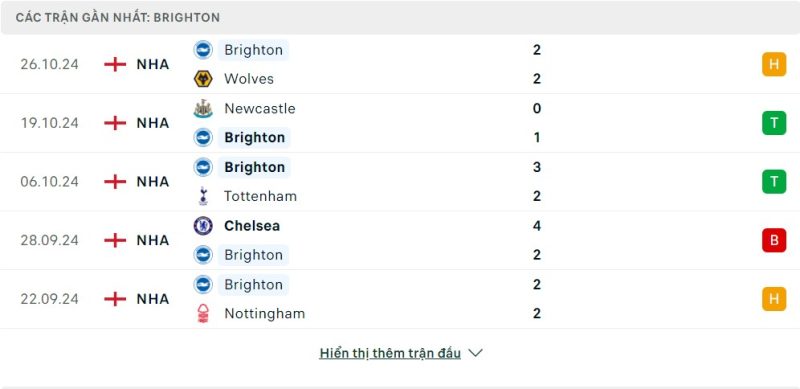Viewport: 800px width, 389px height.
Task: Click England flag icon for 28.09.24 match
Action: [115, 240]
